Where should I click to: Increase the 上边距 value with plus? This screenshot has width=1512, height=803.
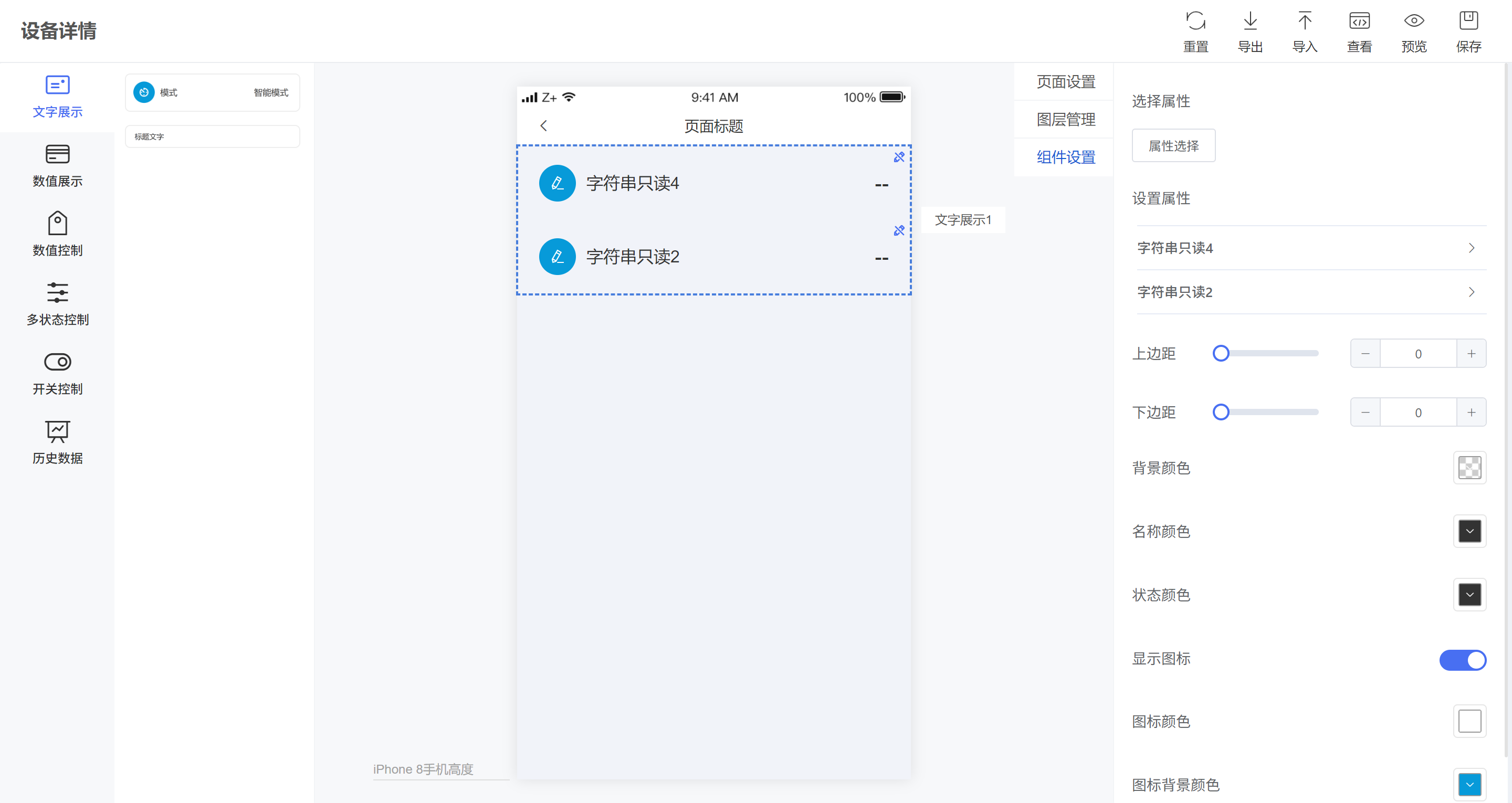(1471, 353)
